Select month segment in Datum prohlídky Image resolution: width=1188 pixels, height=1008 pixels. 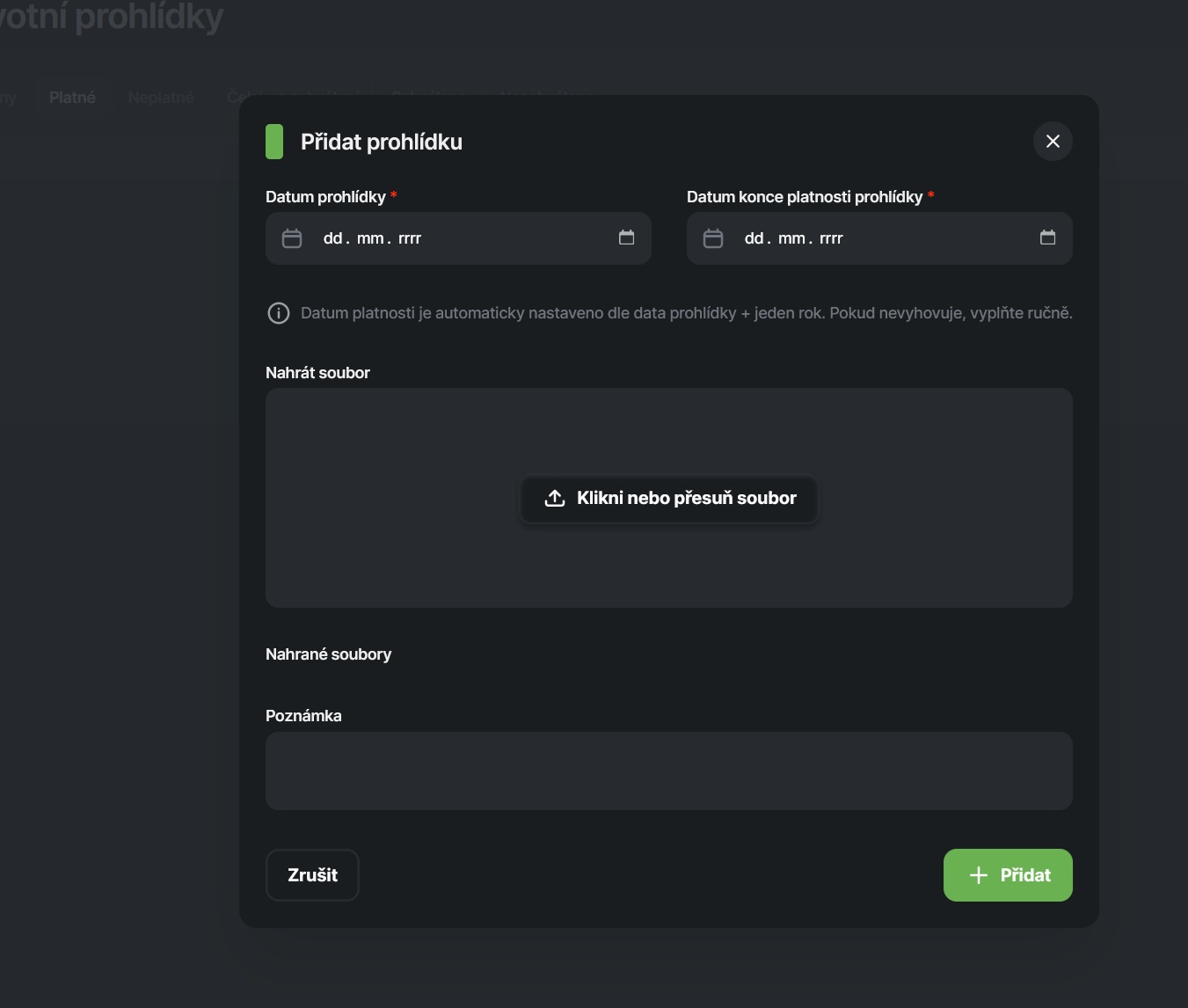pos(370,238)
